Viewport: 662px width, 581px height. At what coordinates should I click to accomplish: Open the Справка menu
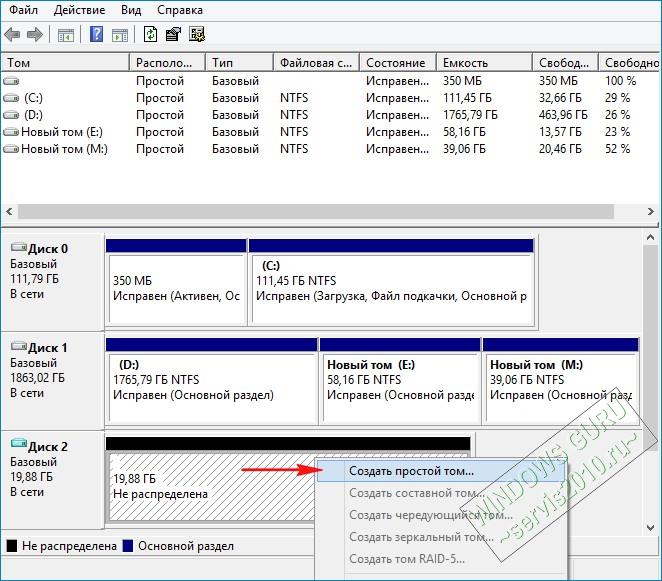tap(180, 10)
